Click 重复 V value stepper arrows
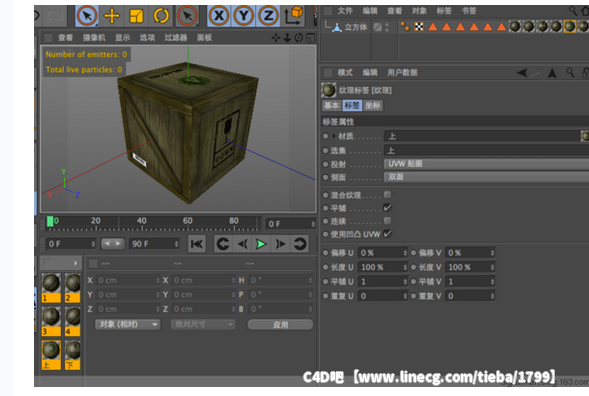Screen dimensions: 589x396 (x=492, y=296)
